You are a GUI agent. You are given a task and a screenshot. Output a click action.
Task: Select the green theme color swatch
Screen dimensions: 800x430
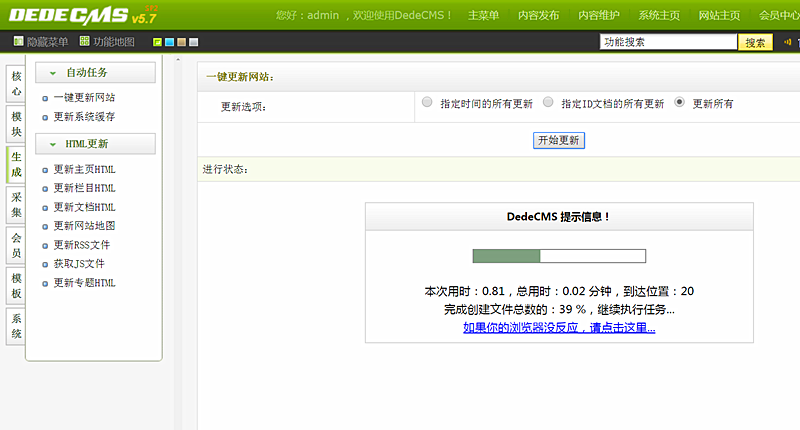tap(157, 42)
